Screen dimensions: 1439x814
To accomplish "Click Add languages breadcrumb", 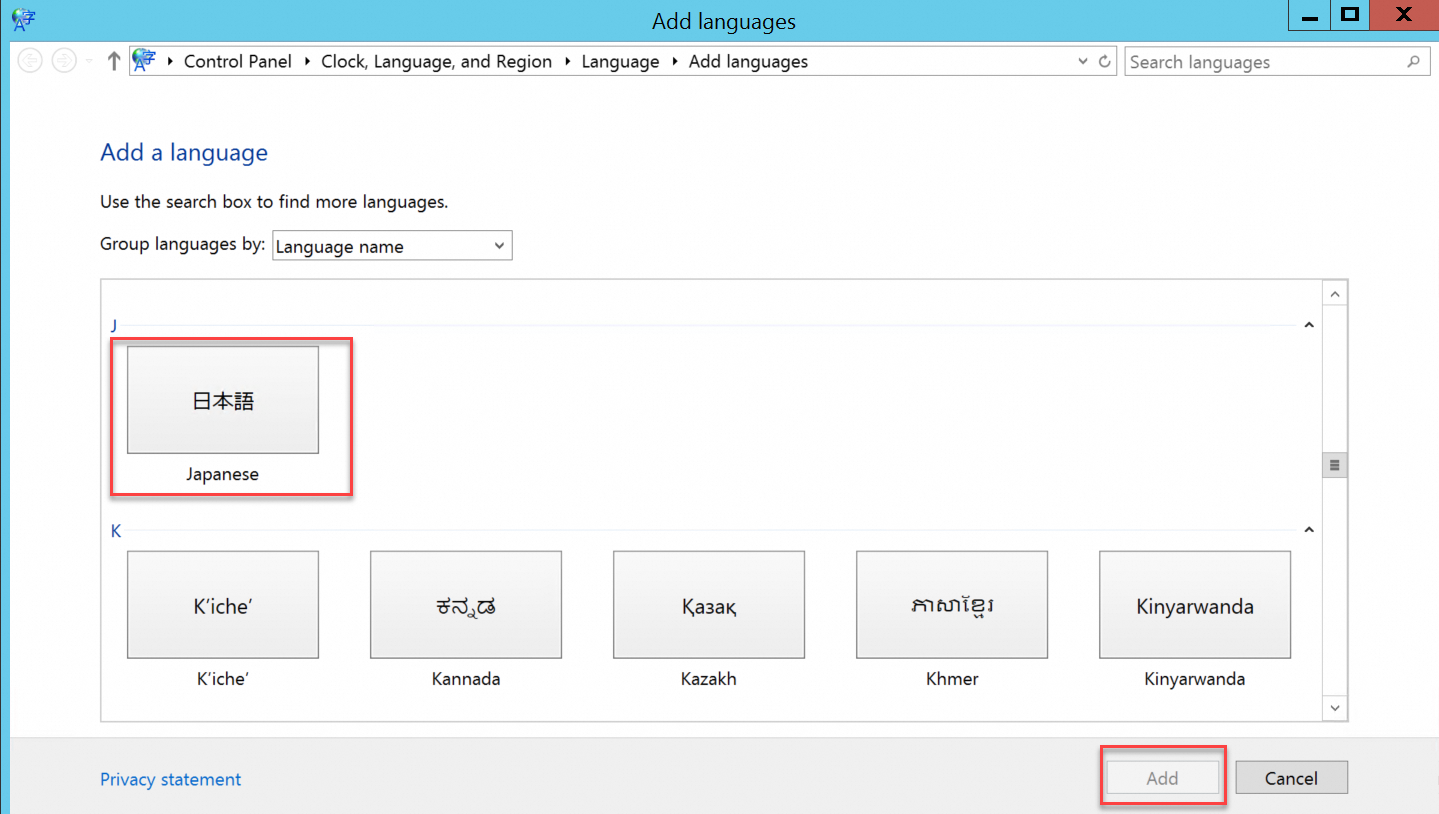I will tap(748, 61).
